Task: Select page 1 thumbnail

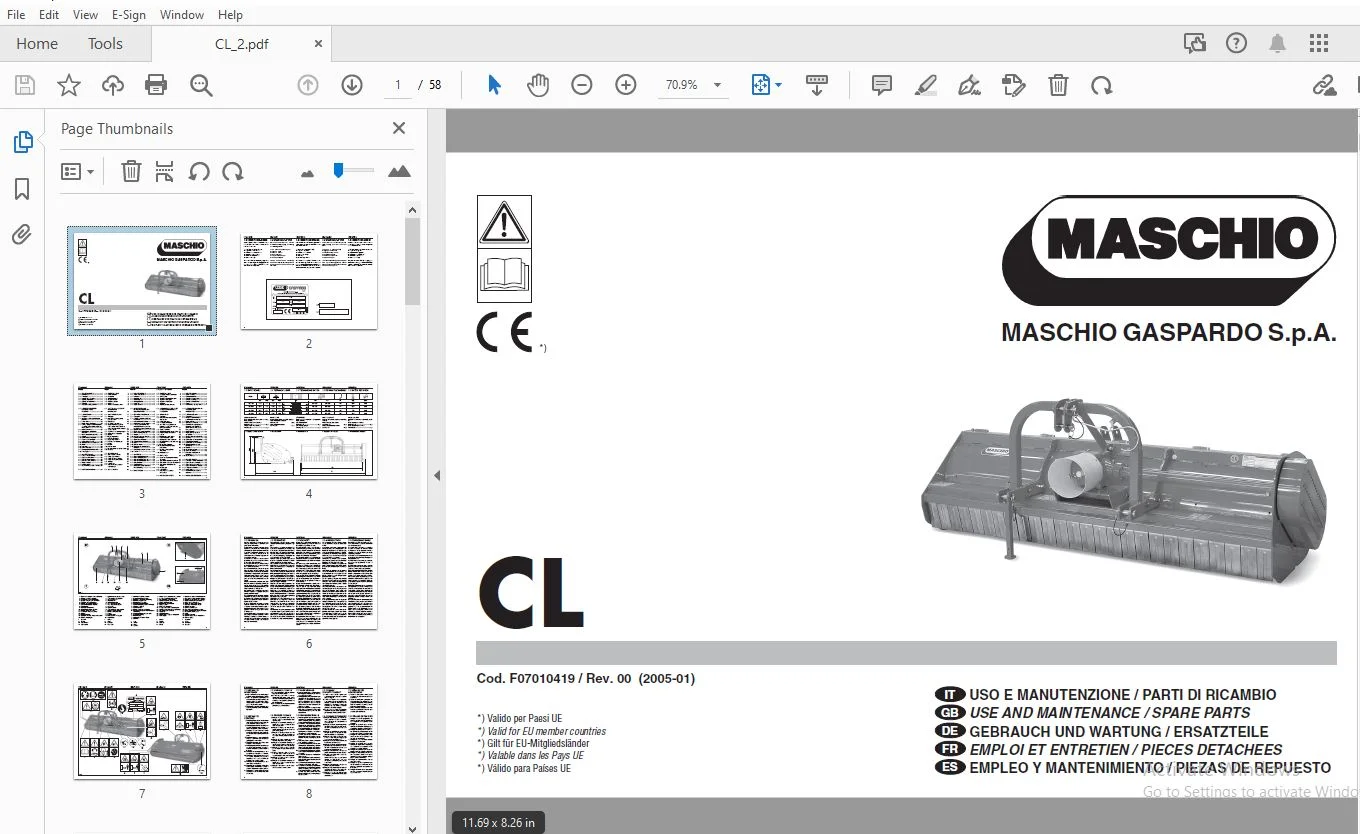Action: pyautogui.click(x=142, y=281)
